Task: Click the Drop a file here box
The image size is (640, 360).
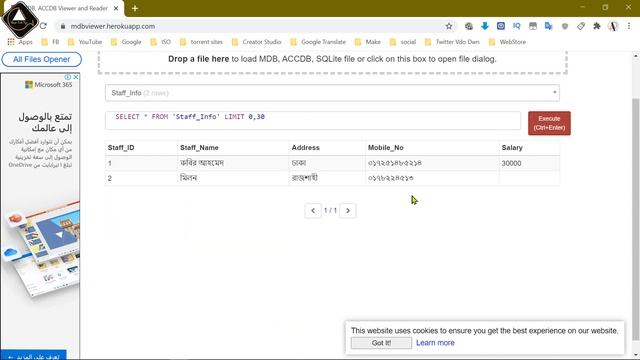Action: click(x=332, y=62)
